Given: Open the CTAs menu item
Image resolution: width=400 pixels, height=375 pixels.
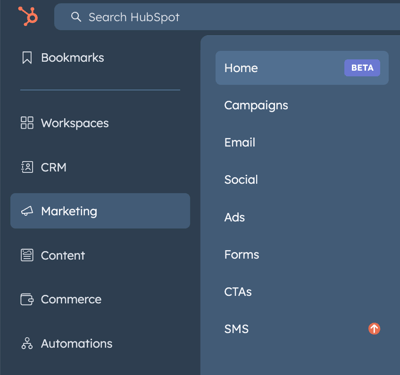Looking at the screenshot, I should click(238, 292).
